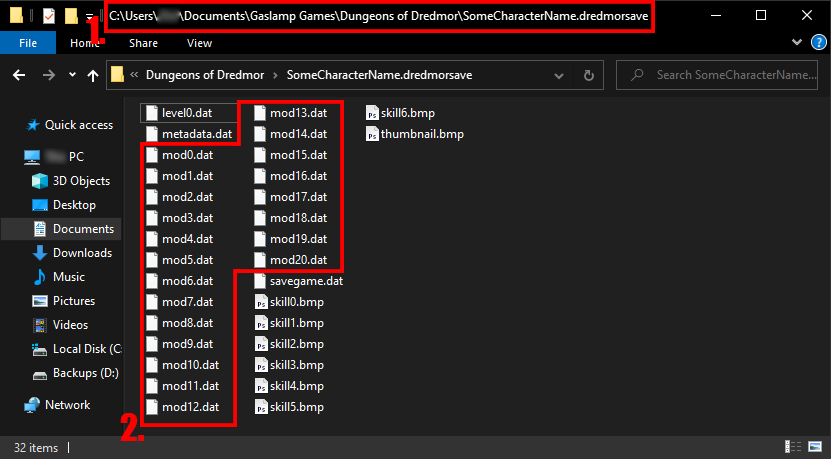Select the savegame.dat file

(x=298, y=281)
